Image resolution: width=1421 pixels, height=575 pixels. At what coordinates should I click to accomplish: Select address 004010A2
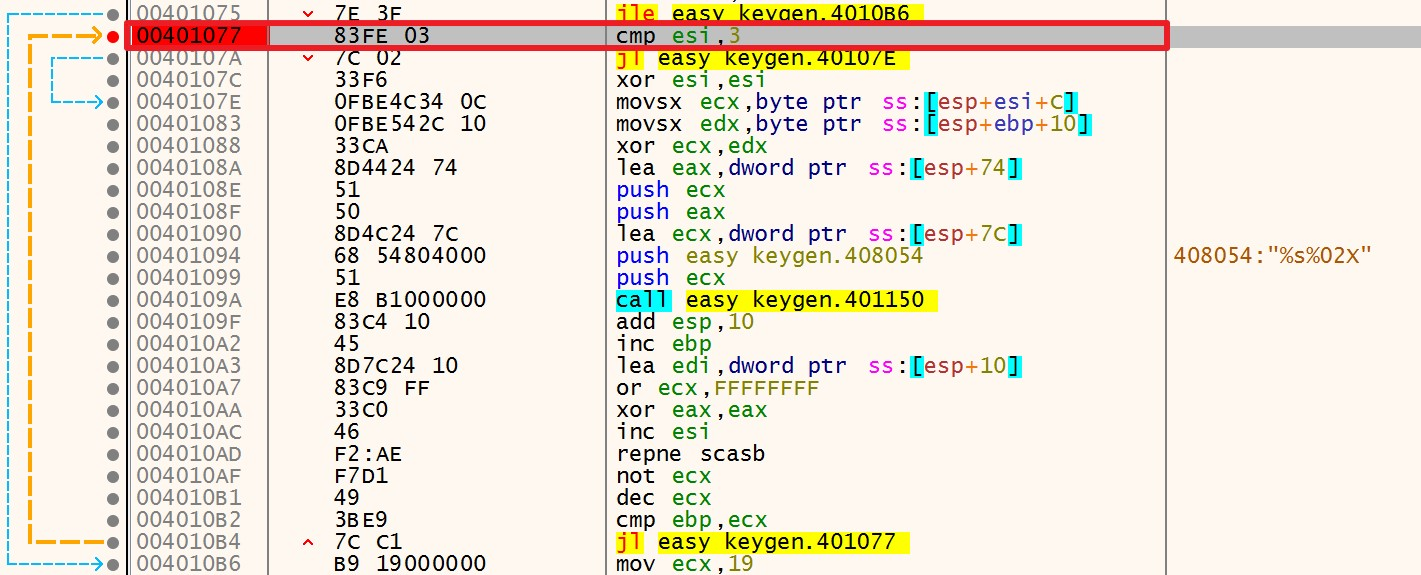pyautogui.click(x=189, y=344)
